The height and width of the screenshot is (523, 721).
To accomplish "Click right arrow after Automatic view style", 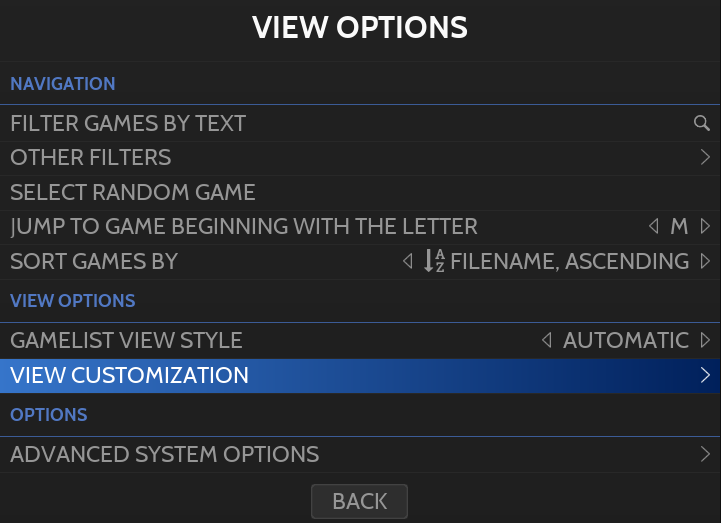I will [x=705, y=340].
